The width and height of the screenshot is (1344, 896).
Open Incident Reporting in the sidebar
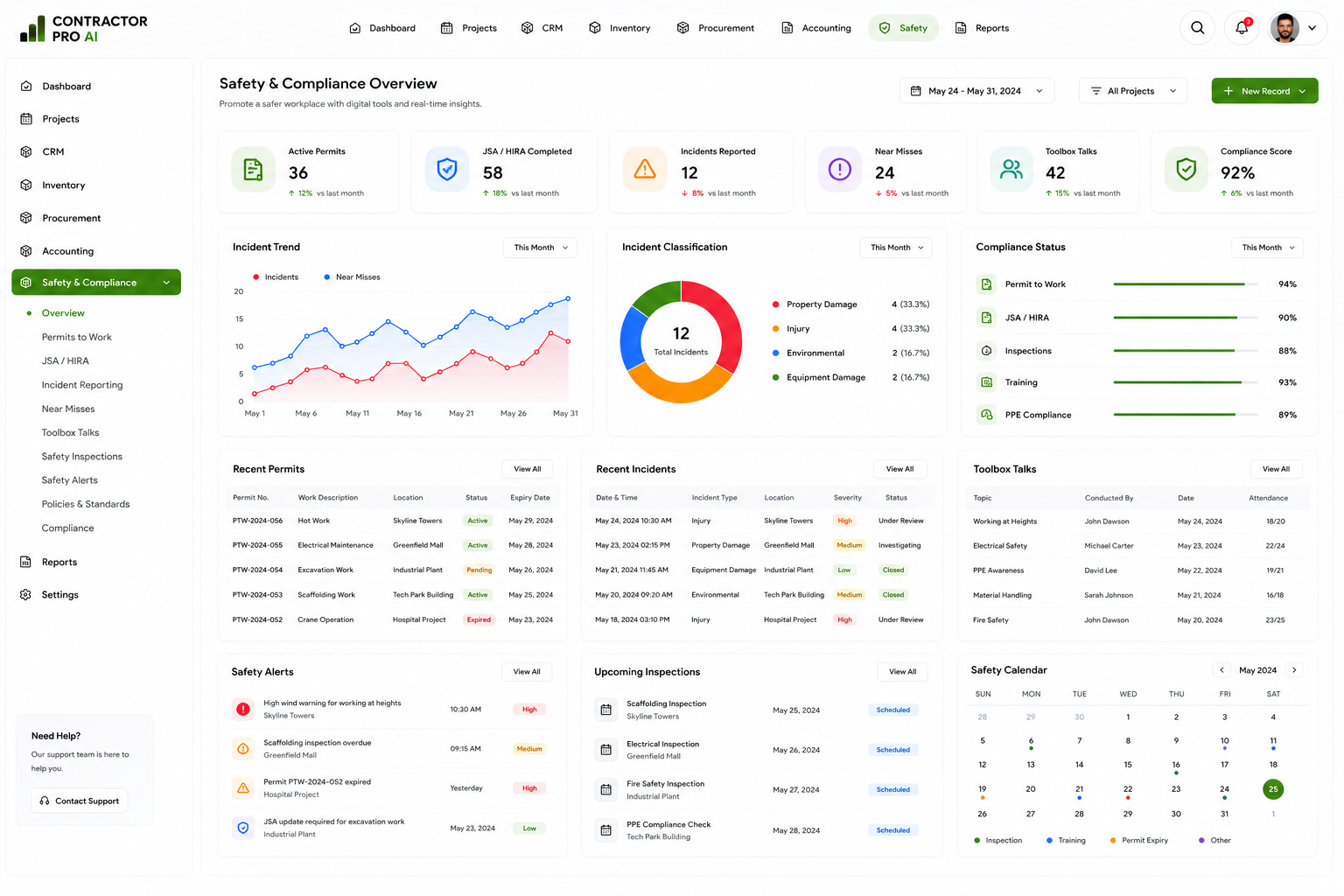point(82,385)
